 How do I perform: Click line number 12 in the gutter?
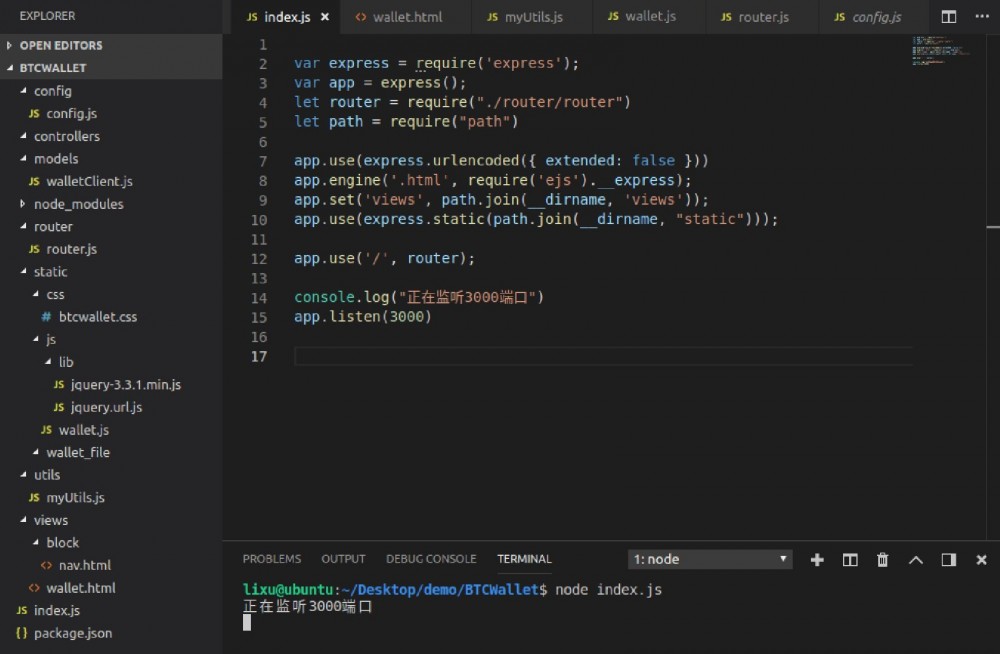(x=259, y=258)
